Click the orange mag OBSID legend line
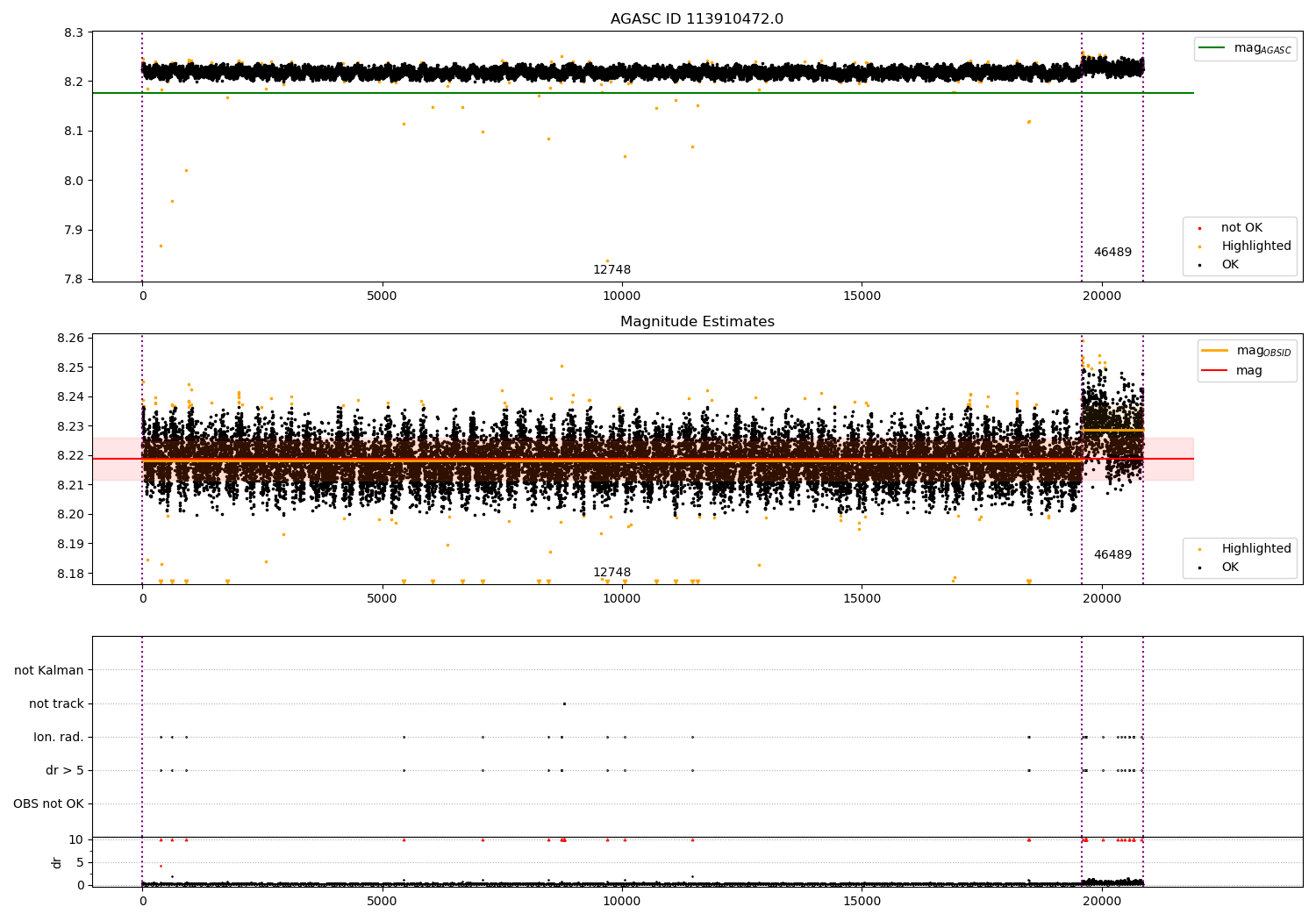The image size is (1316, 921). point(1215,351)
